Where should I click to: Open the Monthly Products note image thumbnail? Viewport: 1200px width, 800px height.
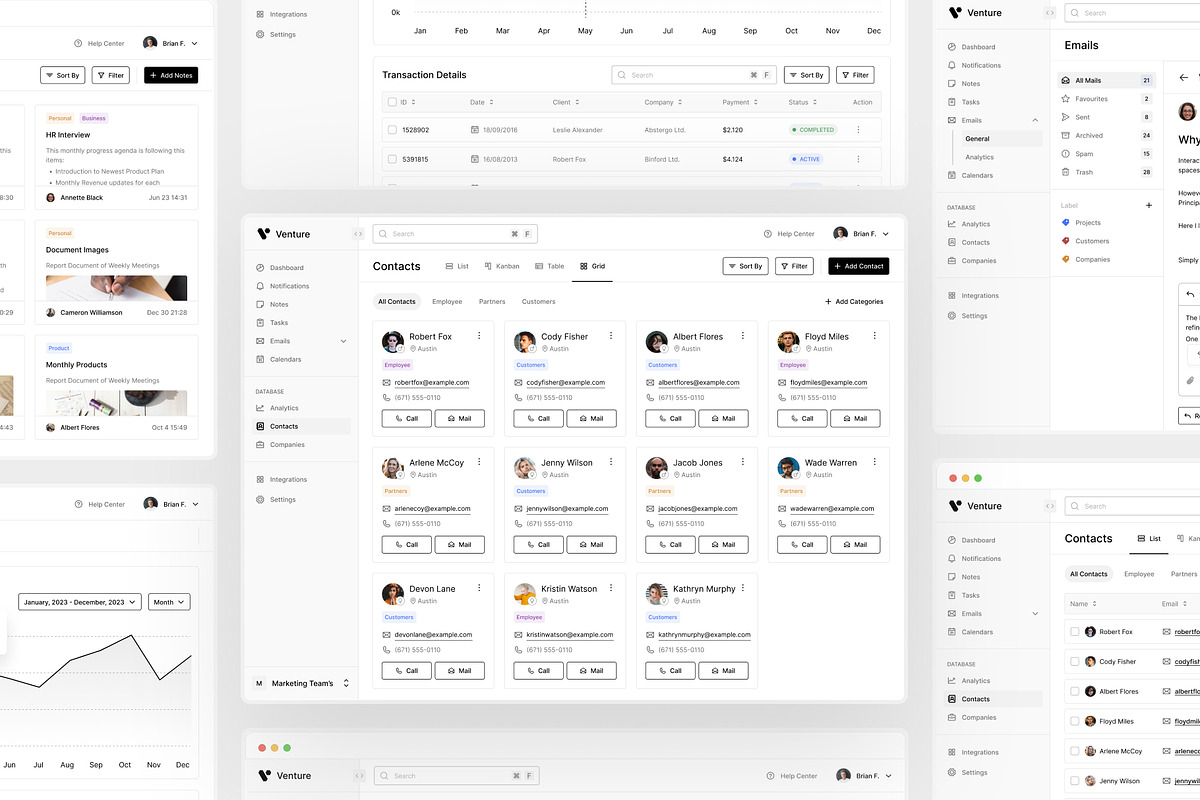pos(116,403)
